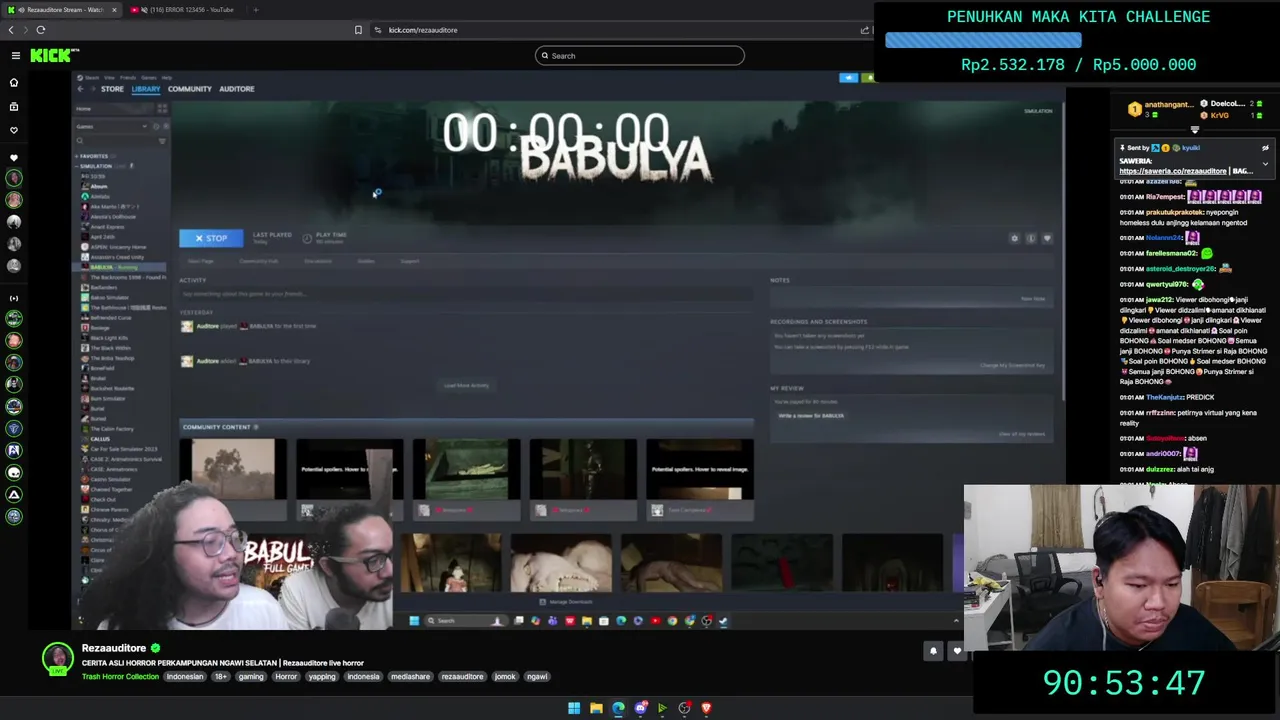Image resolution: width=1280 pixels, height=720 pixels.
Task: Click the Rezaauditore streamer avatar
Action: 58,657
